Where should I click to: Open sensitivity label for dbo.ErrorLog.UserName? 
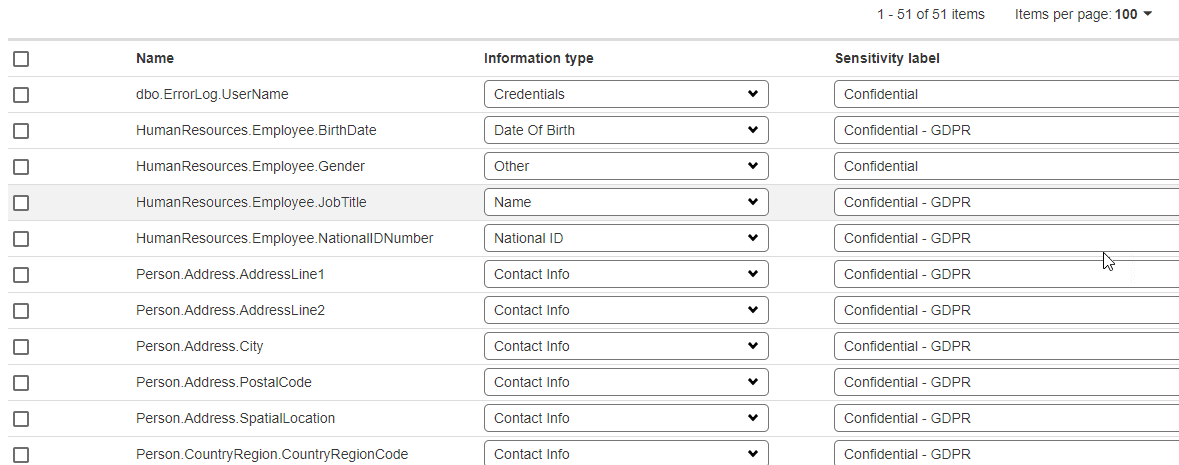tap(1005, 94)
